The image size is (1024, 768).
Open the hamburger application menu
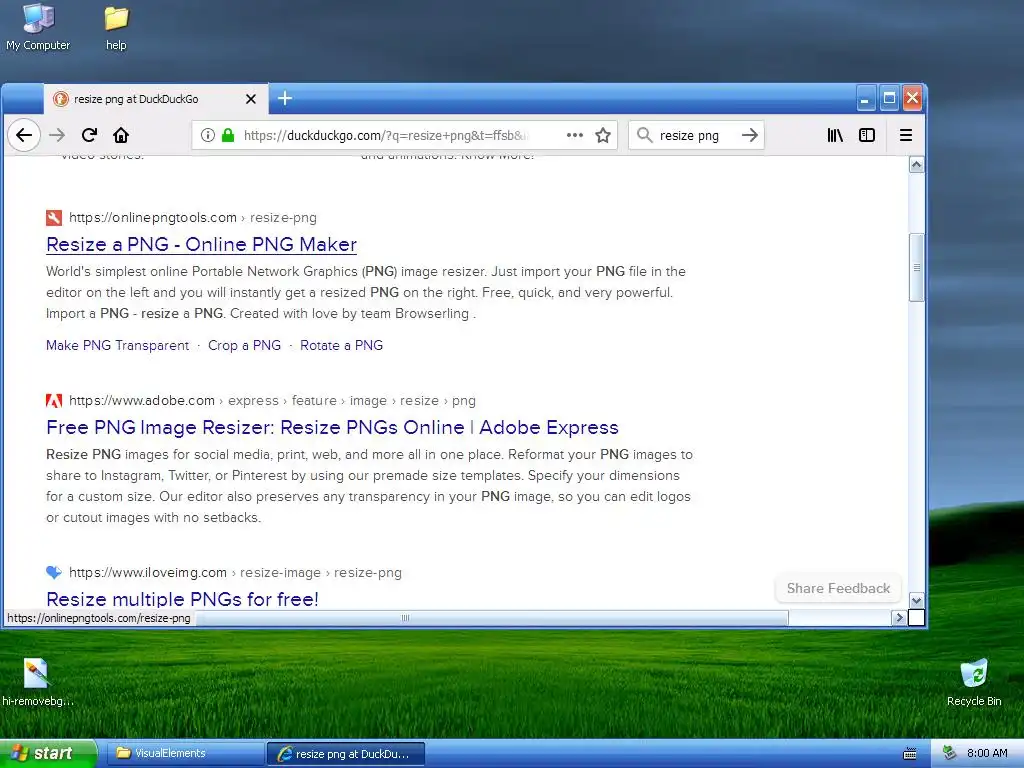click(x=906, y=135)
